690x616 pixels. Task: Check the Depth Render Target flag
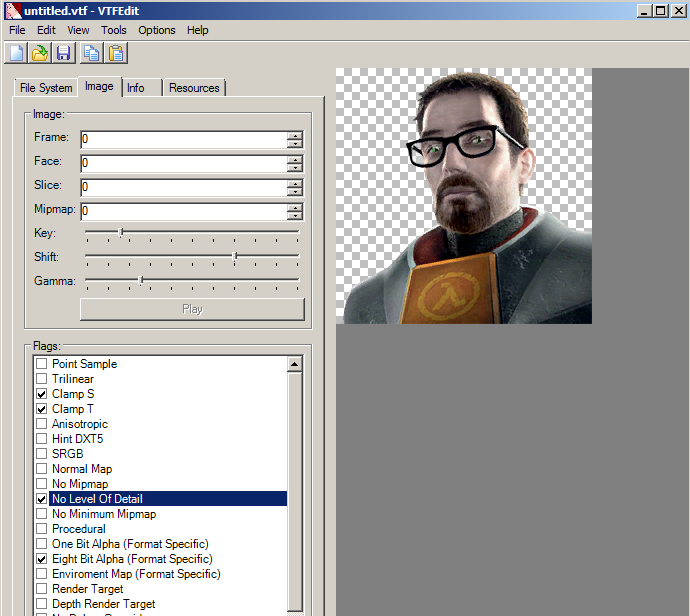coord(42,604)
